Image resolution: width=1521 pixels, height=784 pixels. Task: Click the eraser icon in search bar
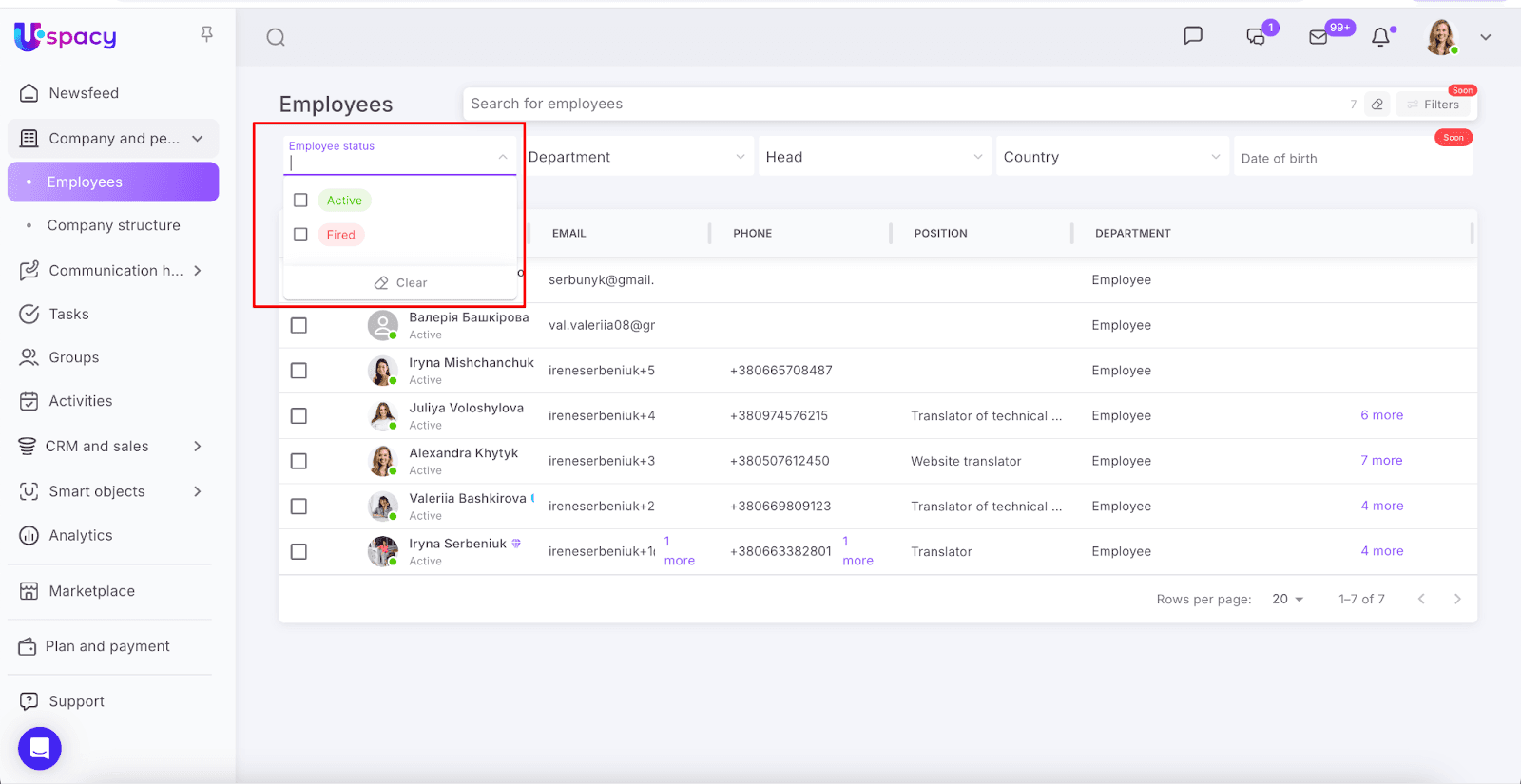pos(1377,105)
